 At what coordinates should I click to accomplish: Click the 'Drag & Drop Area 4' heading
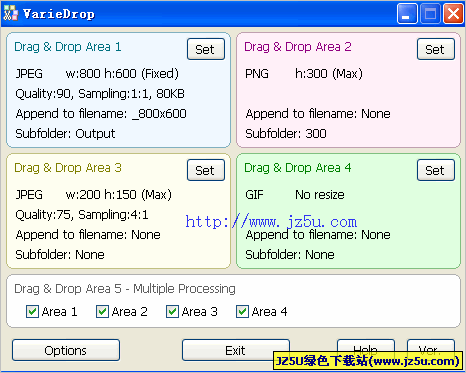[298, 168]
